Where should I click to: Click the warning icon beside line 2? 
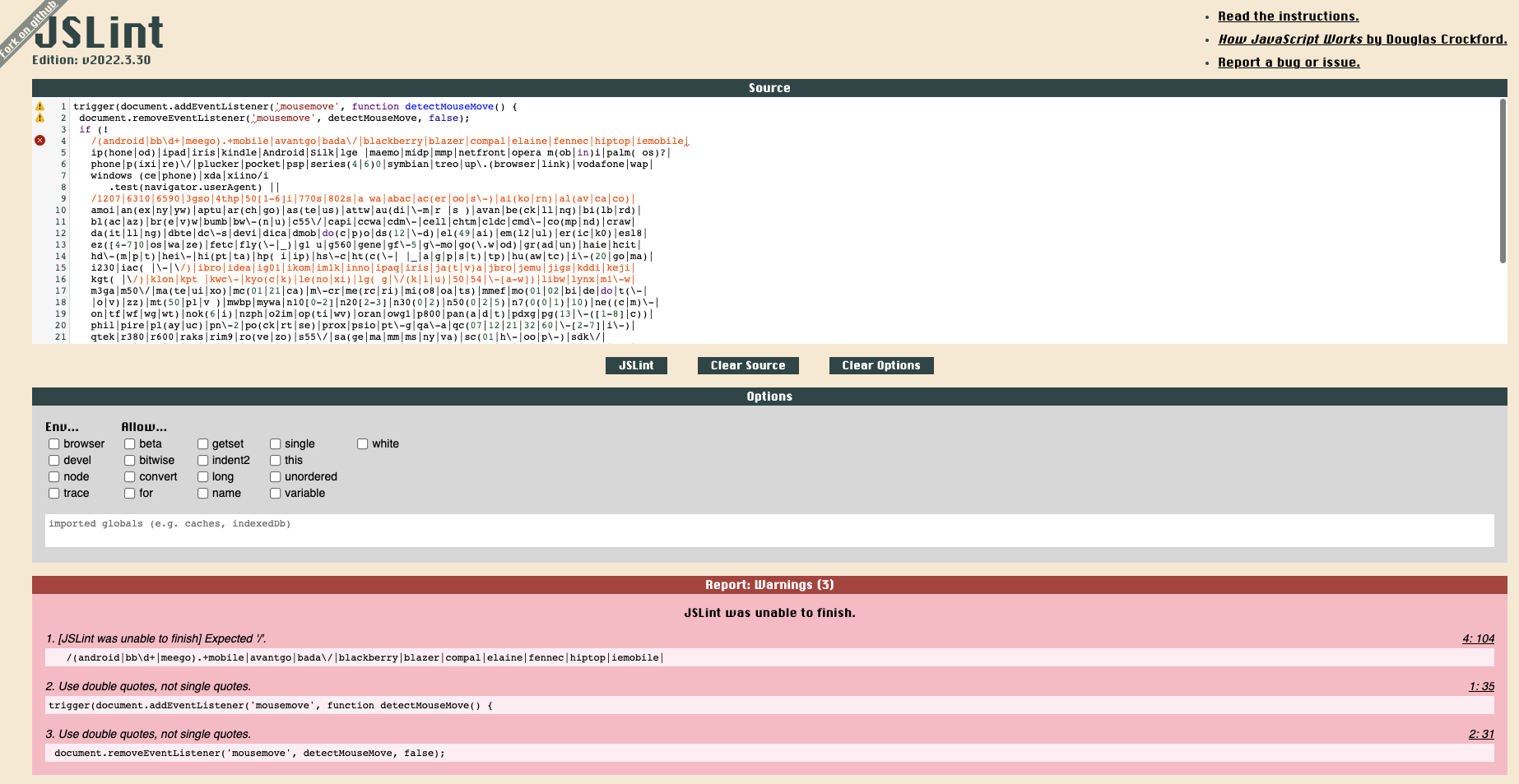click(x=38, y=118)
